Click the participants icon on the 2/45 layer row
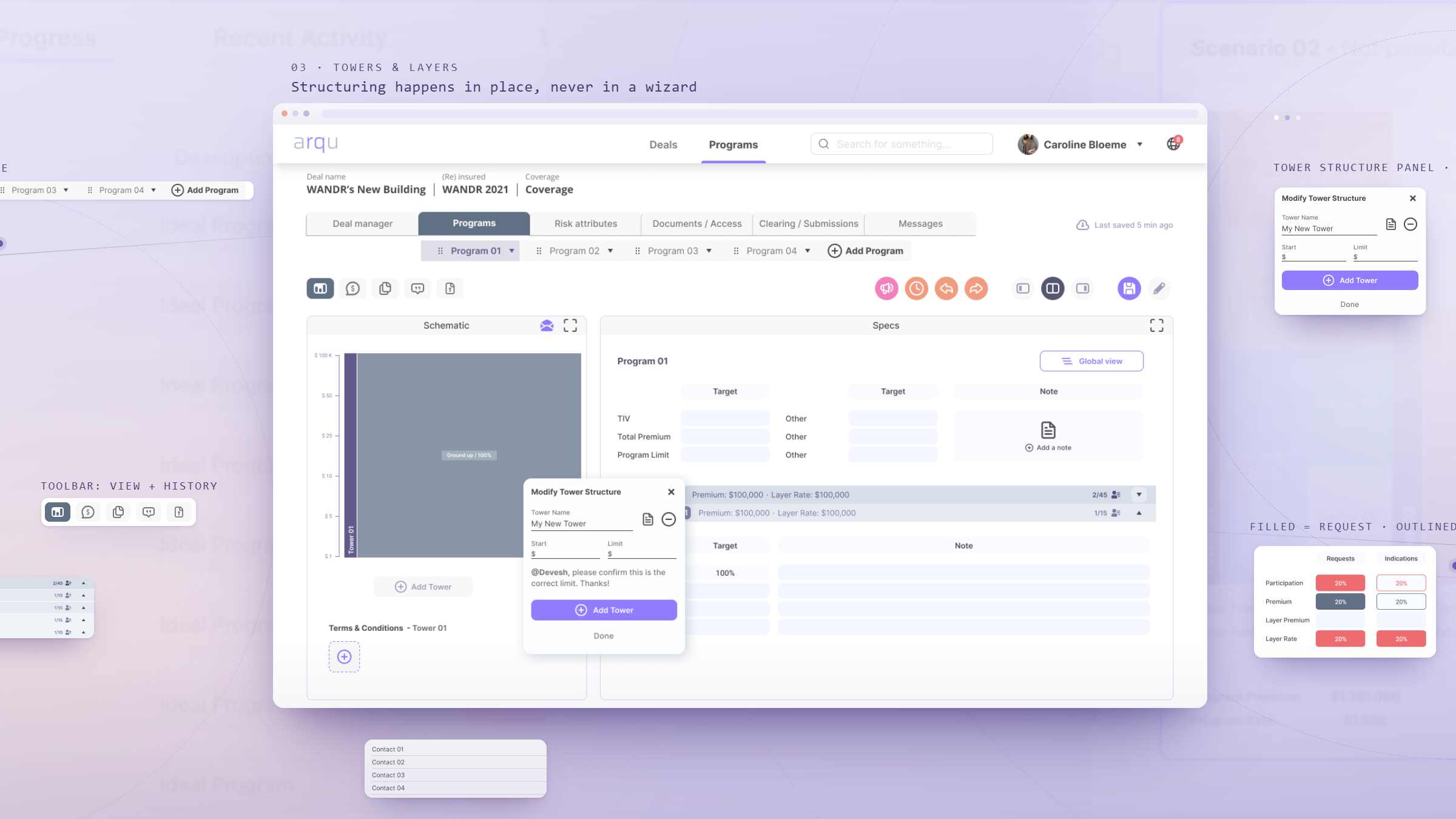The width and height of the screenshot is (1456, 819). click(x=1116, y=495)
